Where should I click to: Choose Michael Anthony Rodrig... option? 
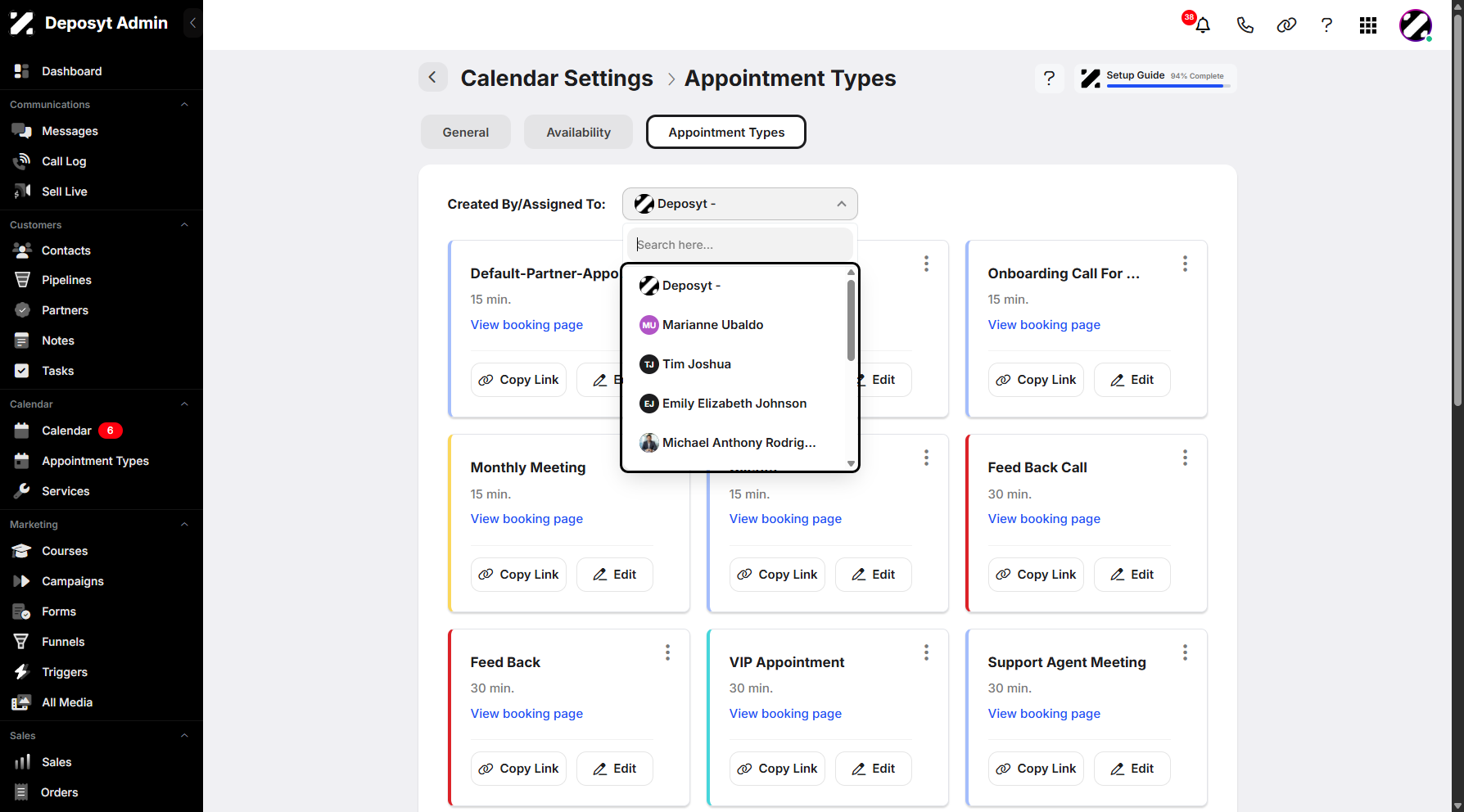734,443
